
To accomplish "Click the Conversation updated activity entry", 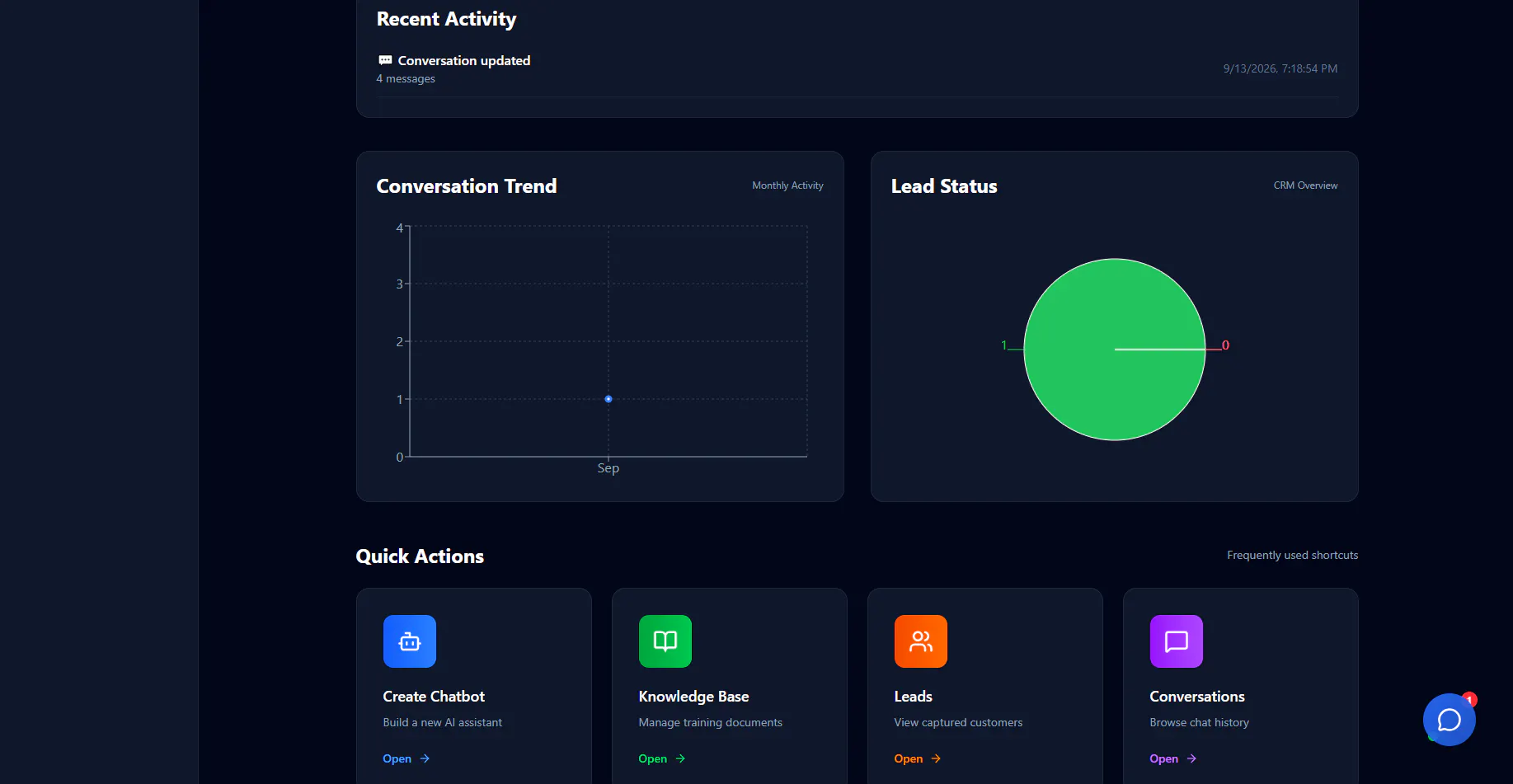I will pyautogui.click(x=857, y=69).
